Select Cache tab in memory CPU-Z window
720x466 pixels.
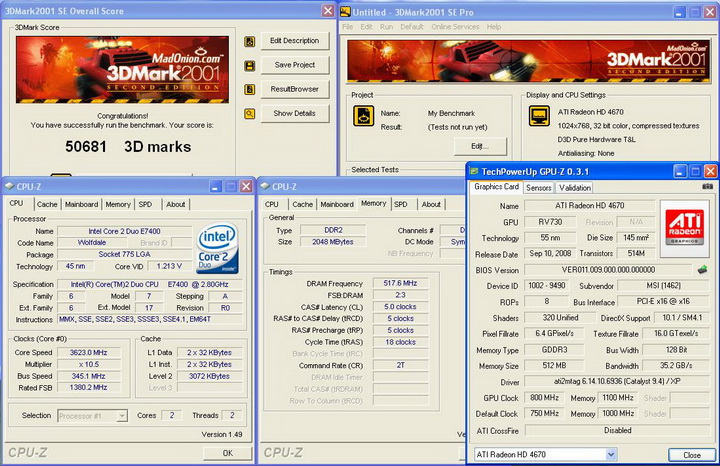(x=303, y=204)
